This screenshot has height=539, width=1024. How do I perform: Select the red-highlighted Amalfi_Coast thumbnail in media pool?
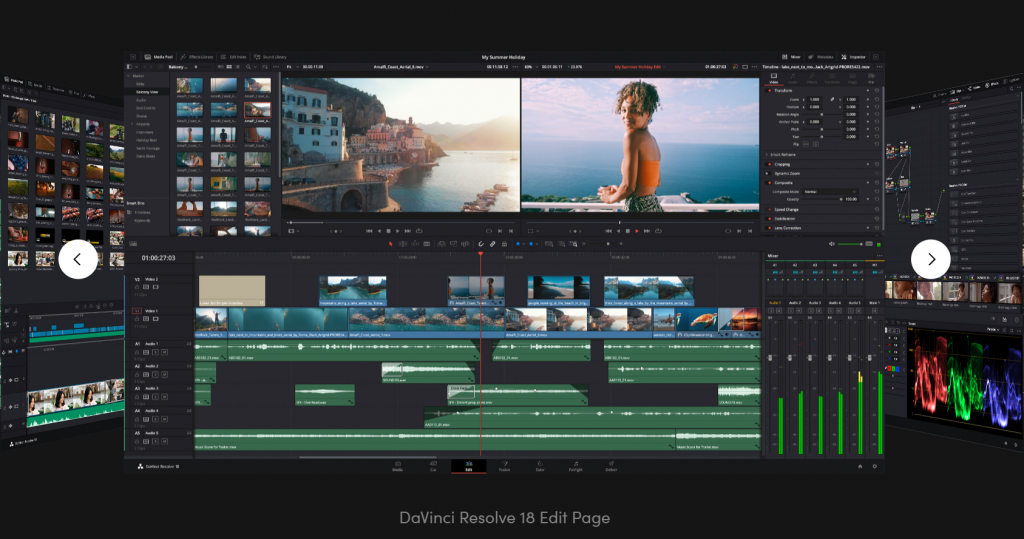tap(257, 110)
